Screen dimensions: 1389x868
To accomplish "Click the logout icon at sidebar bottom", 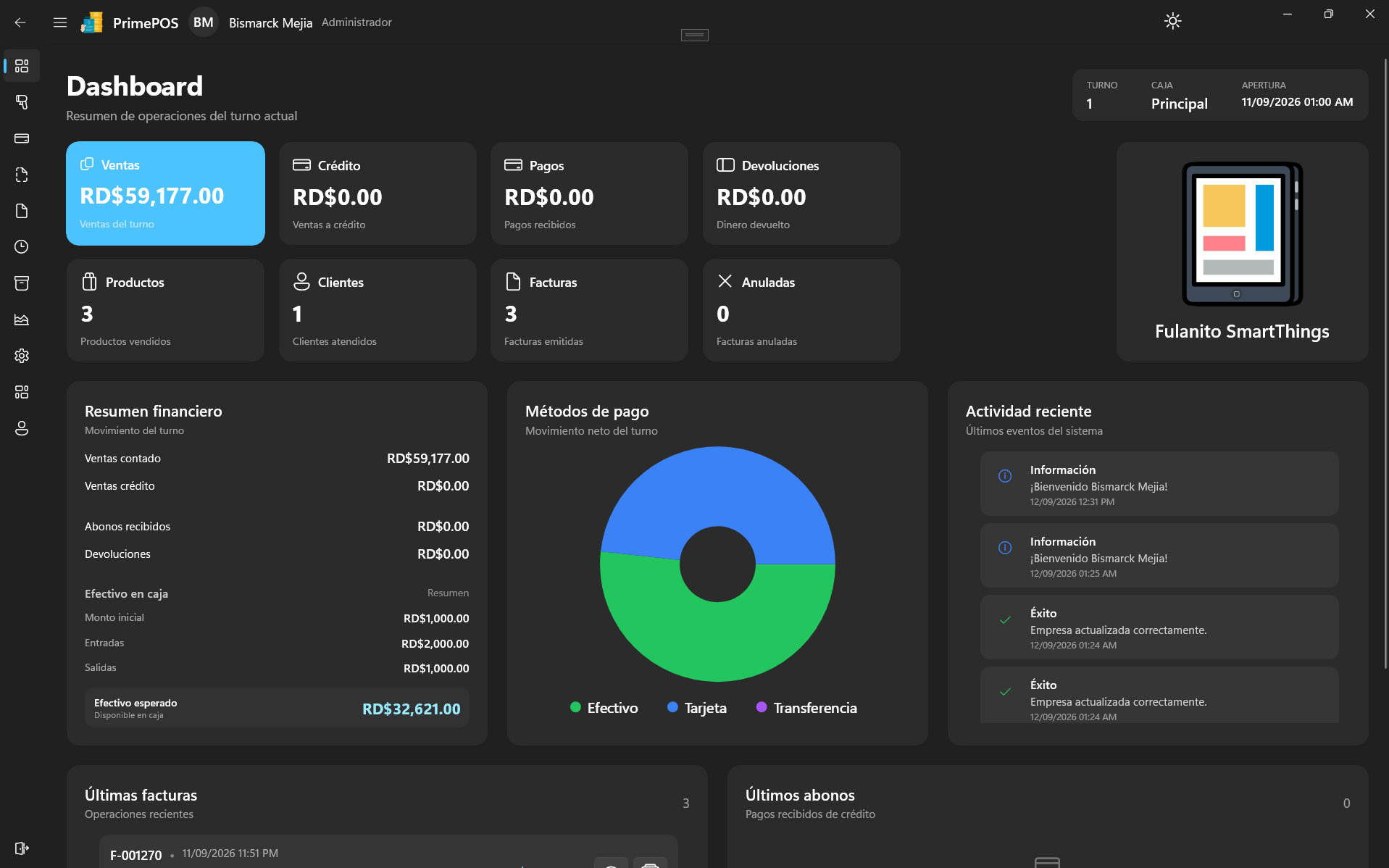I will (x=22, y=848).
